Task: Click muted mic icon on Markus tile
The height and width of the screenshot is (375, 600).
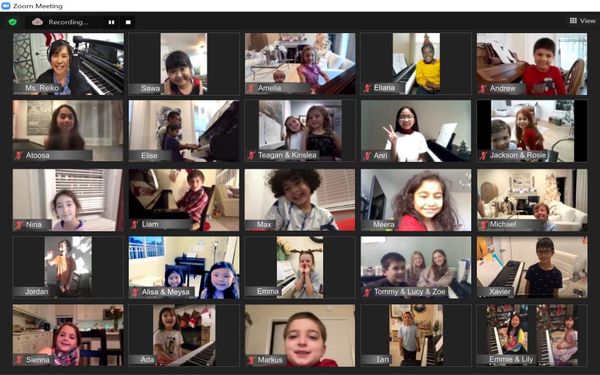Action: [251, 360]
